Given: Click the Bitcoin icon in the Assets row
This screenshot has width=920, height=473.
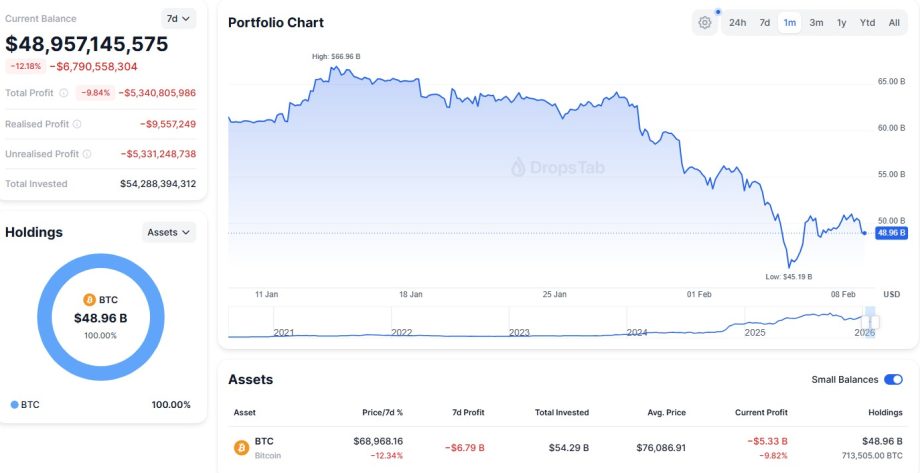Looking at the screenshot, I should pyautogui.click(x=241, y=447).
